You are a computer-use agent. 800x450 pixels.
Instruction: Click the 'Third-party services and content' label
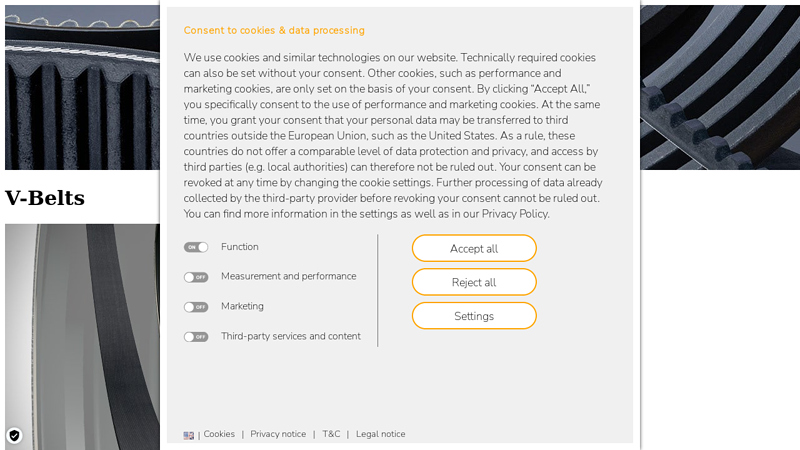point(291,337)
